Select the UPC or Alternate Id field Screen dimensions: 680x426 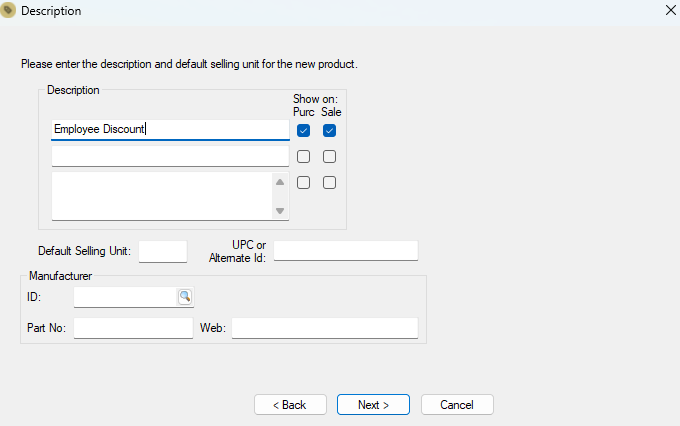(346, 251)
